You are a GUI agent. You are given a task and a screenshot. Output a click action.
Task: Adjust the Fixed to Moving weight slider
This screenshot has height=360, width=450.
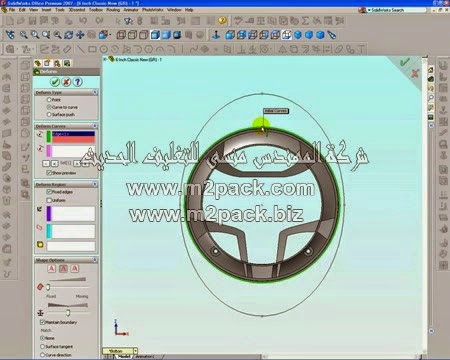click(x=48, y=287)
